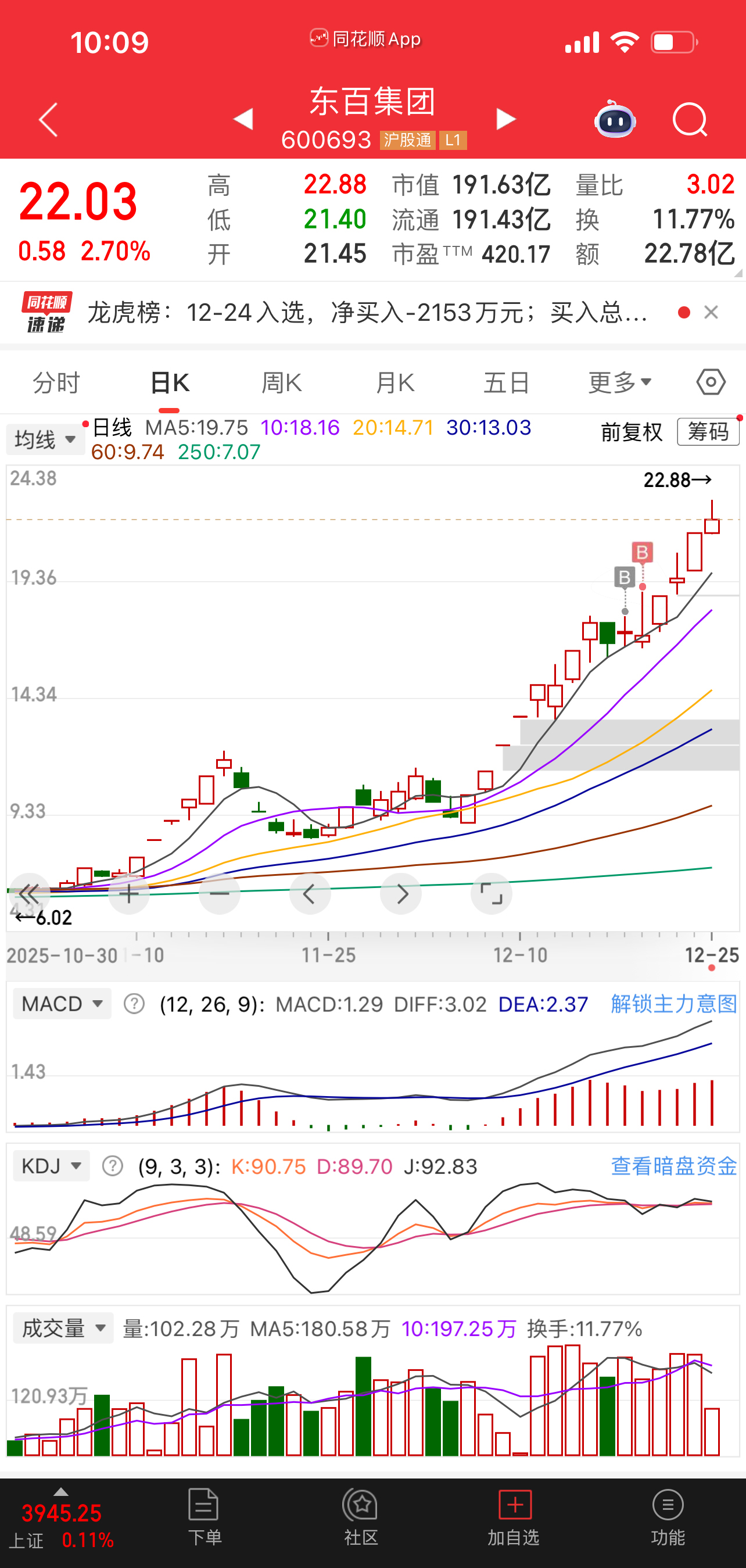Switch to next stock with right triangle
746x1568 pixels.
tap(505, 119)
